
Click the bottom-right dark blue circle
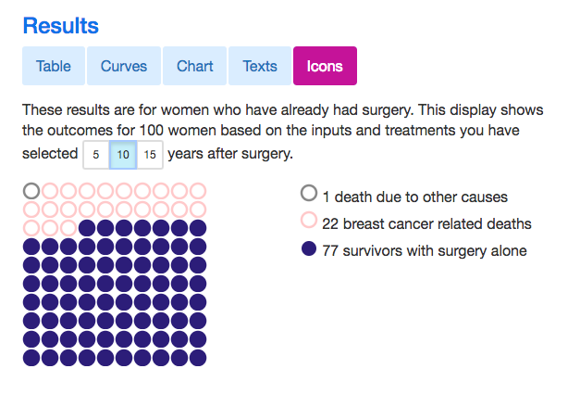click(198, 358)
